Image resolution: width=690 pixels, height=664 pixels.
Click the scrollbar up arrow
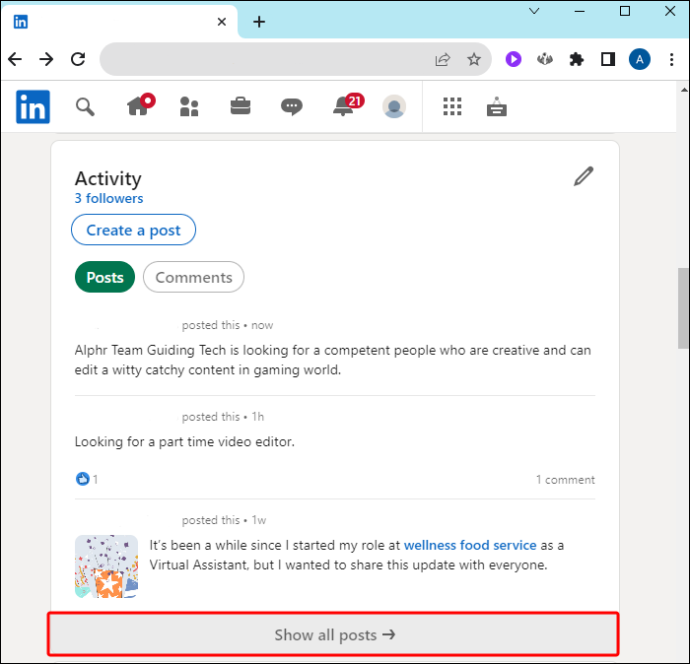point(684,90)
